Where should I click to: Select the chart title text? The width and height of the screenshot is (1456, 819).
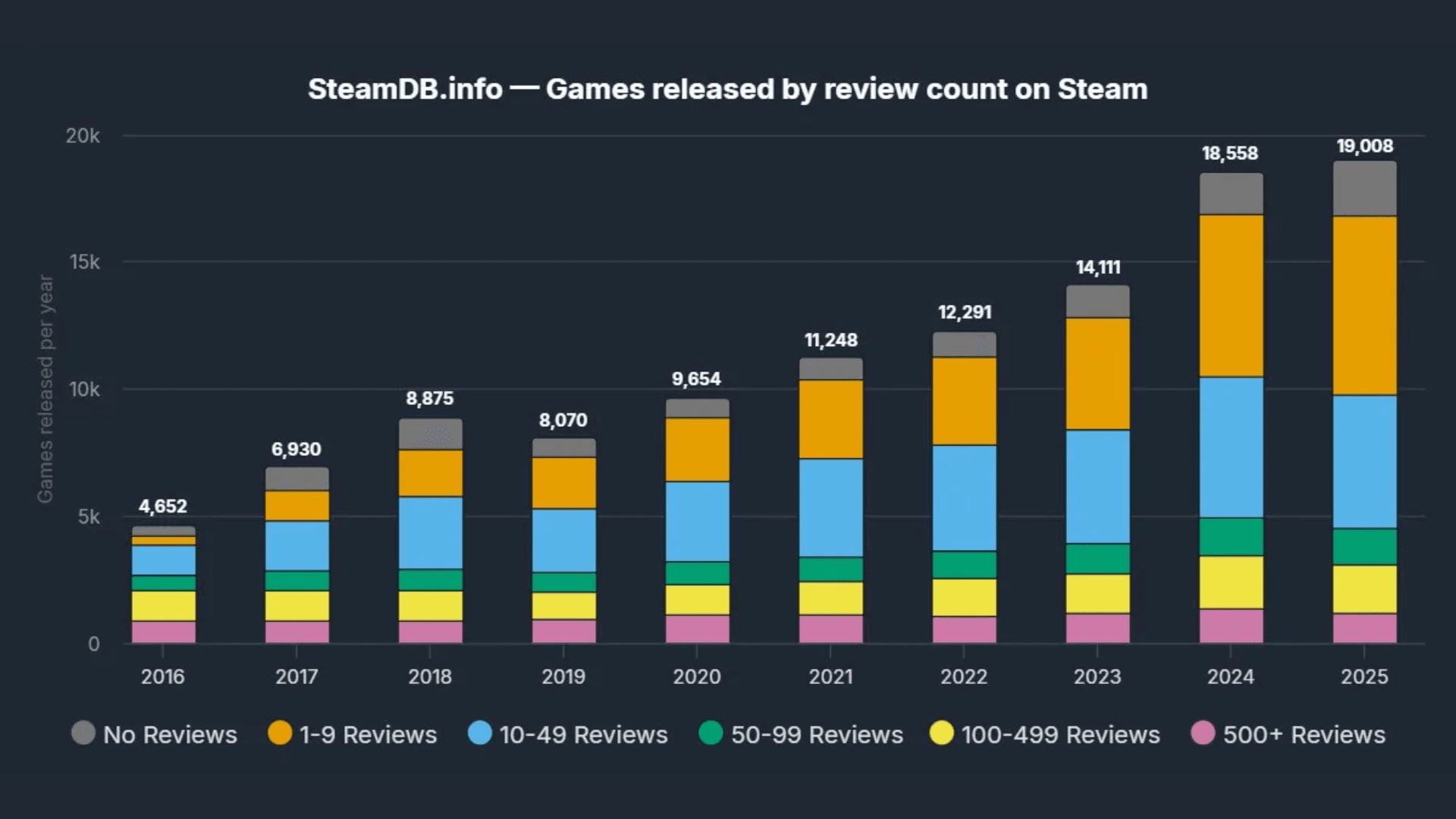coord(726,89)
